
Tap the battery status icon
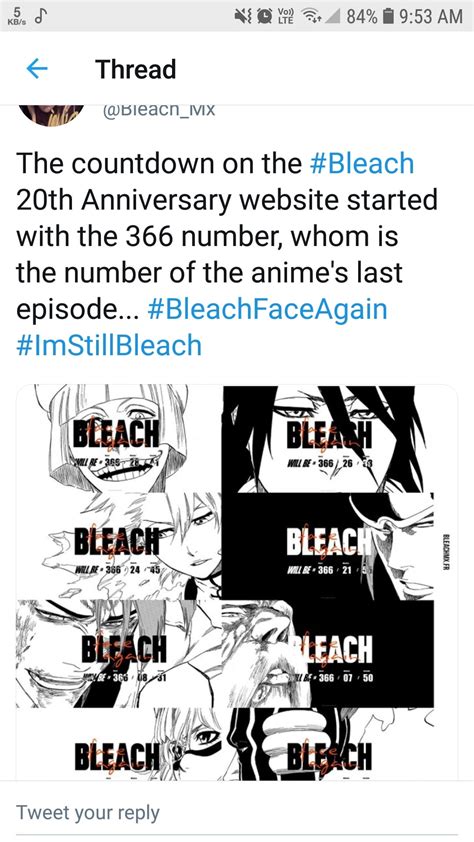[387, 17]
